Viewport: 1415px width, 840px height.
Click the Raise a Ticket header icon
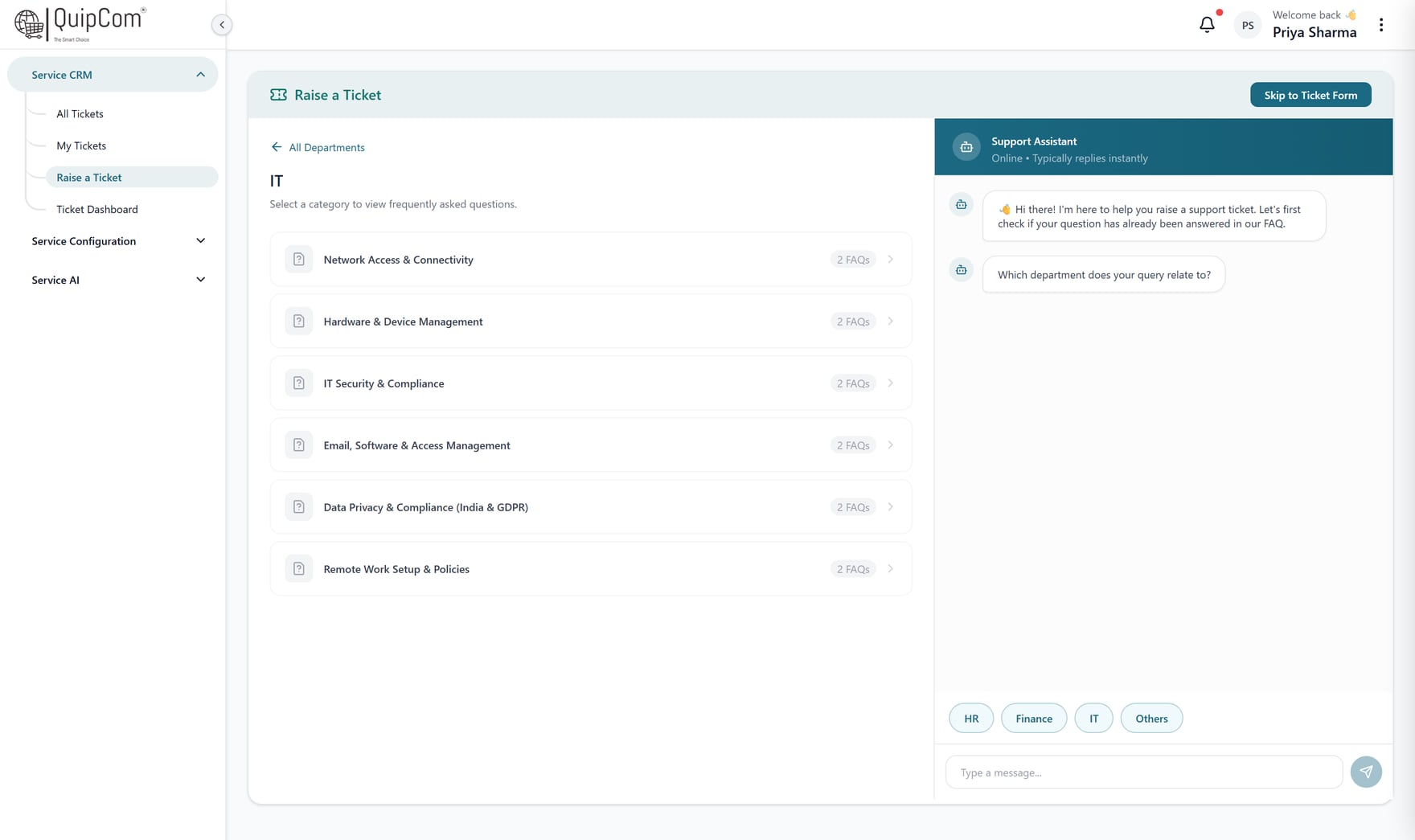pyautogui.click(x=278, y=95)
